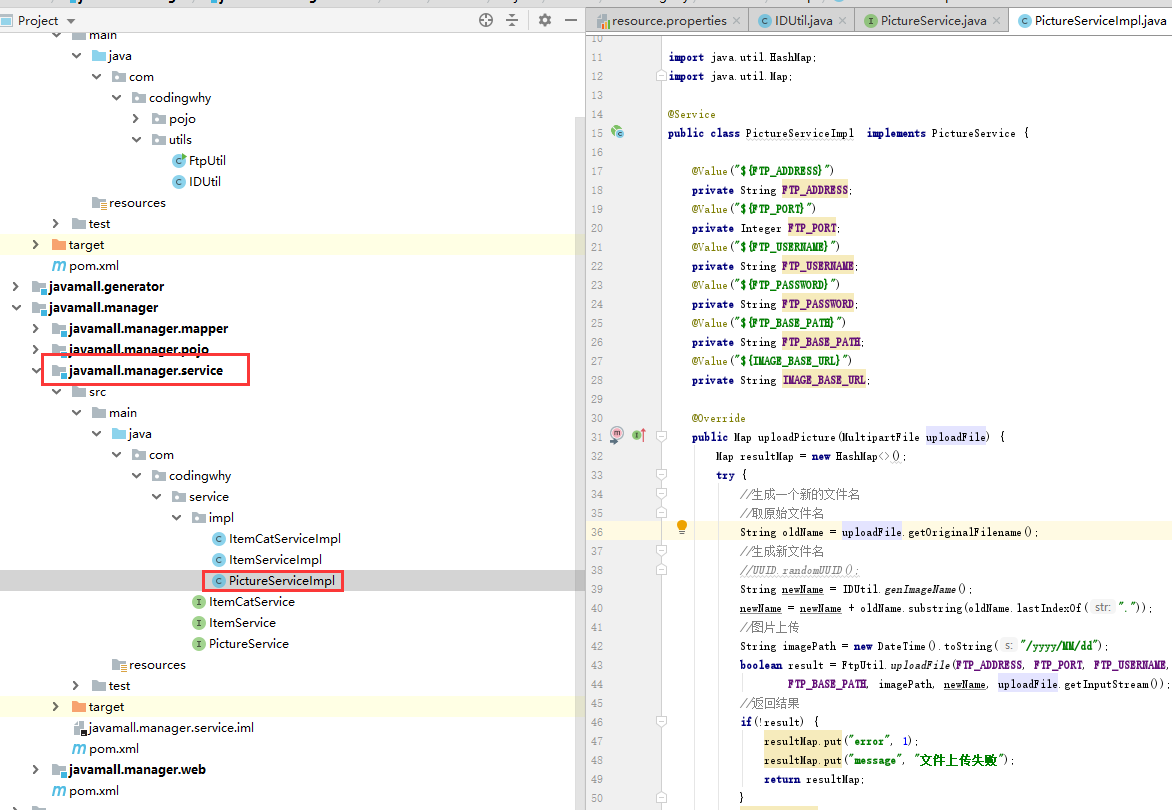Screen dimensions: 1172x810
Task: Open the Project panel gear settings
Action: tap(545, 20)
